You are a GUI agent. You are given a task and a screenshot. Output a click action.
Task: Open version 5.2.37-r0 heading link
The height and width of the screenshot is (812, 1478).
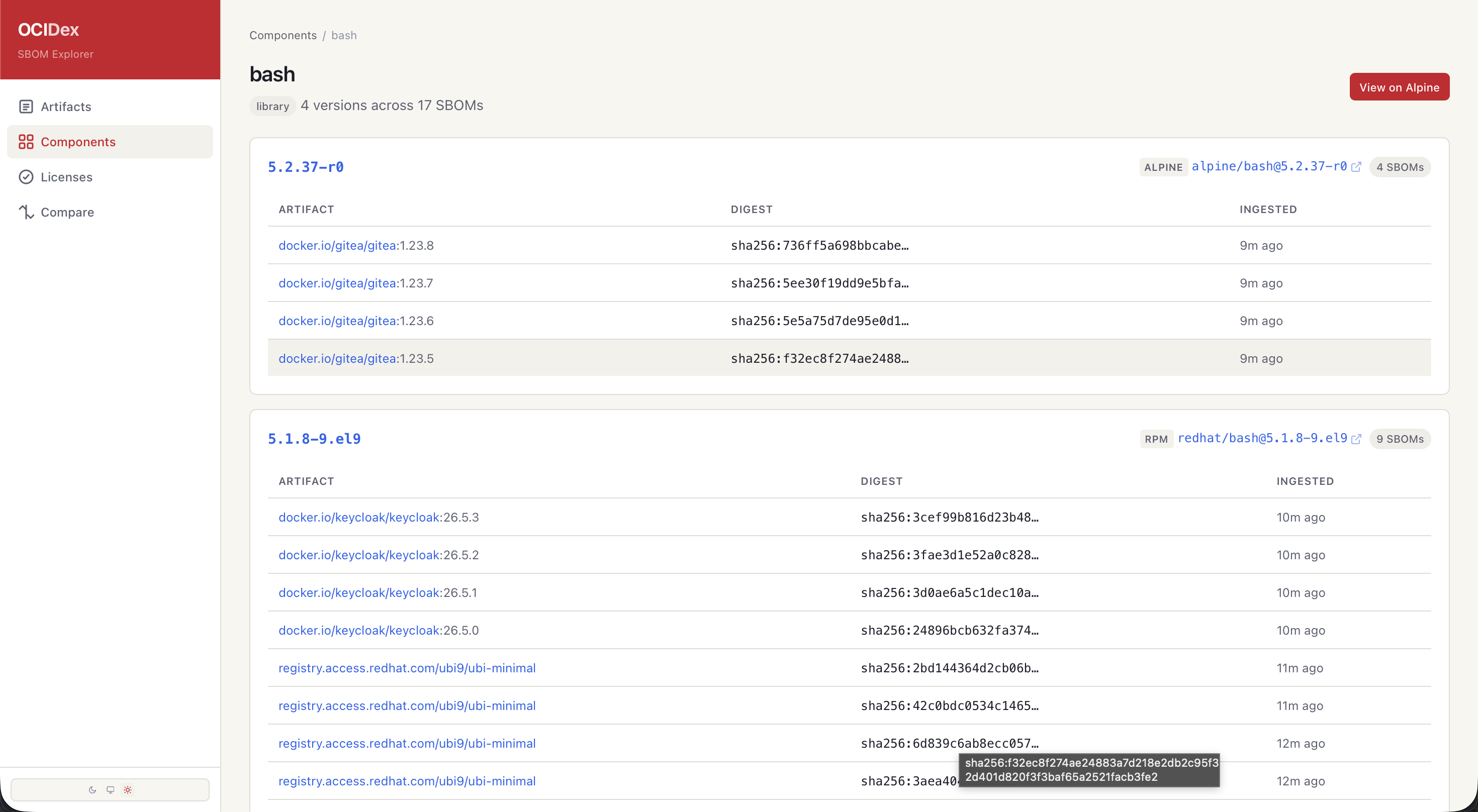(306, 167)
